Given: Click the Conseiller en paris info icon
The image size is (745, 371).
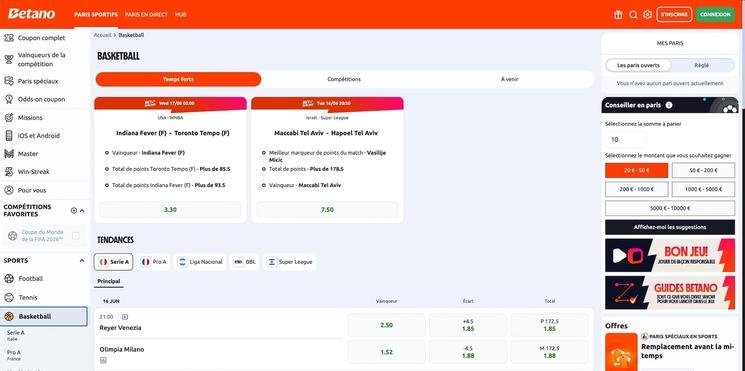Looking at the screenshot, I should coord(669,105).
